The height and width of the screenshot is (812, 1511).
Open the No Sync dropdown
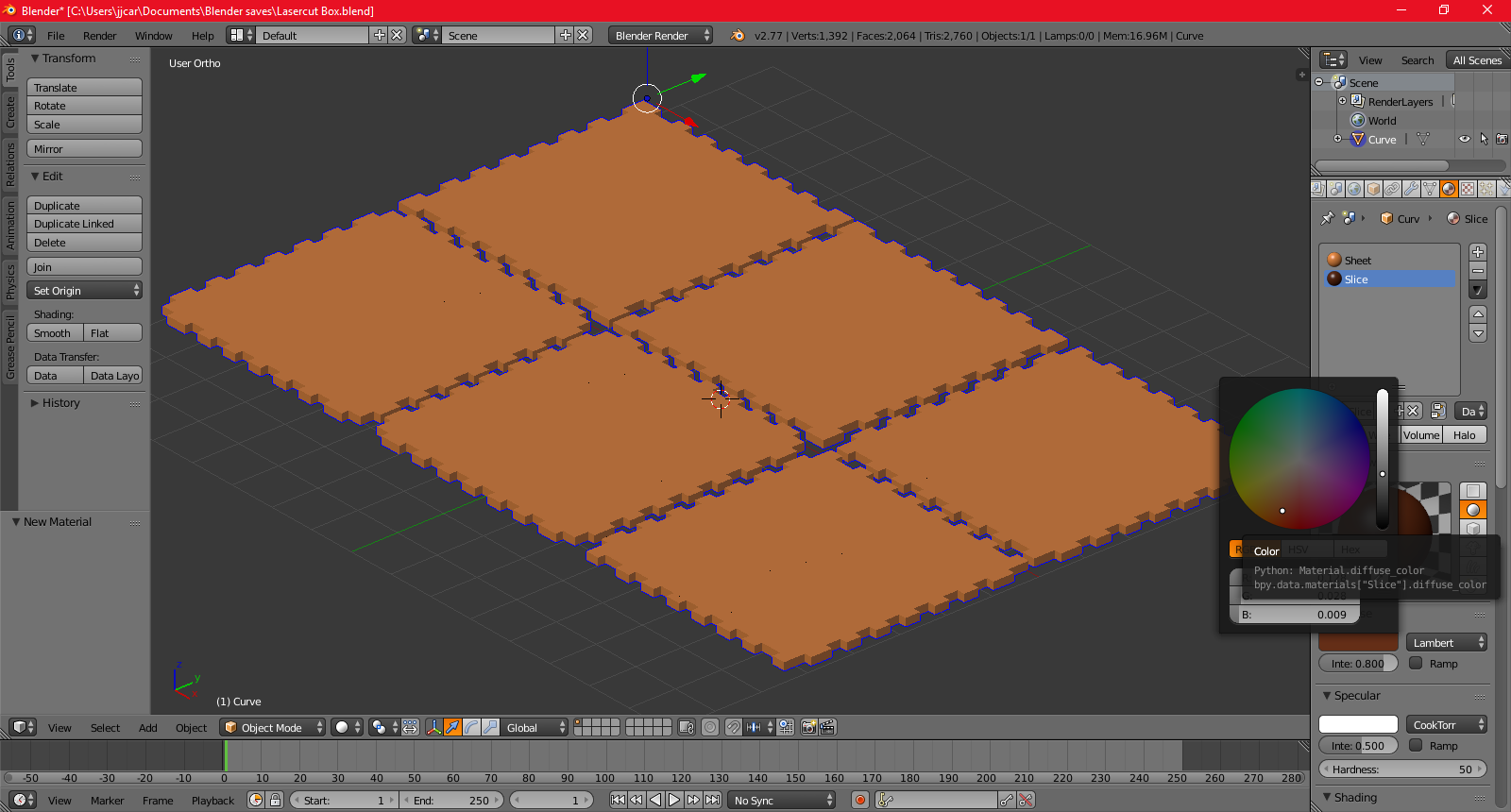pos(783,800)
